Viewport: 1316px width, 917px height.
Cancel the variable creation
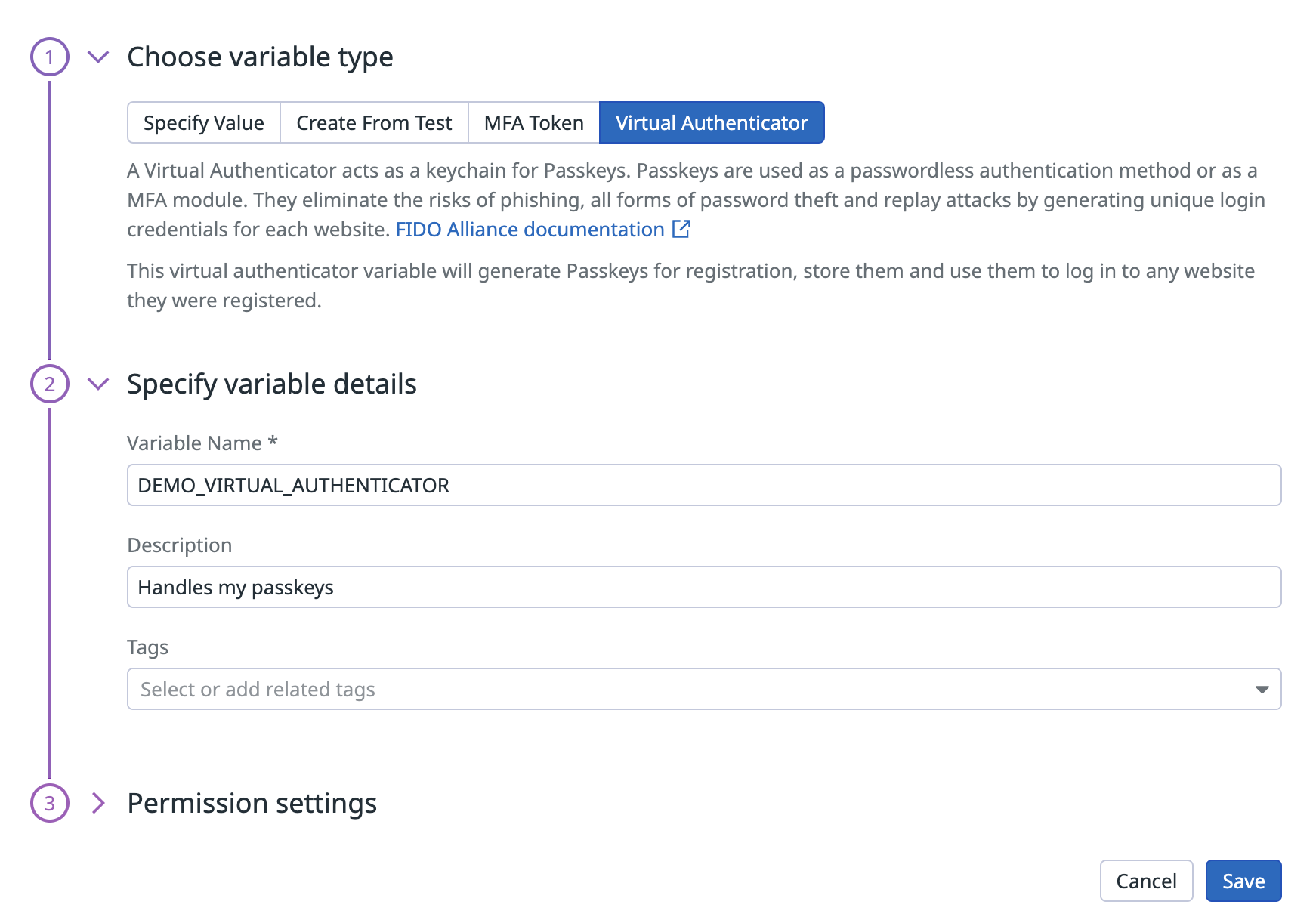[1145, 881]
